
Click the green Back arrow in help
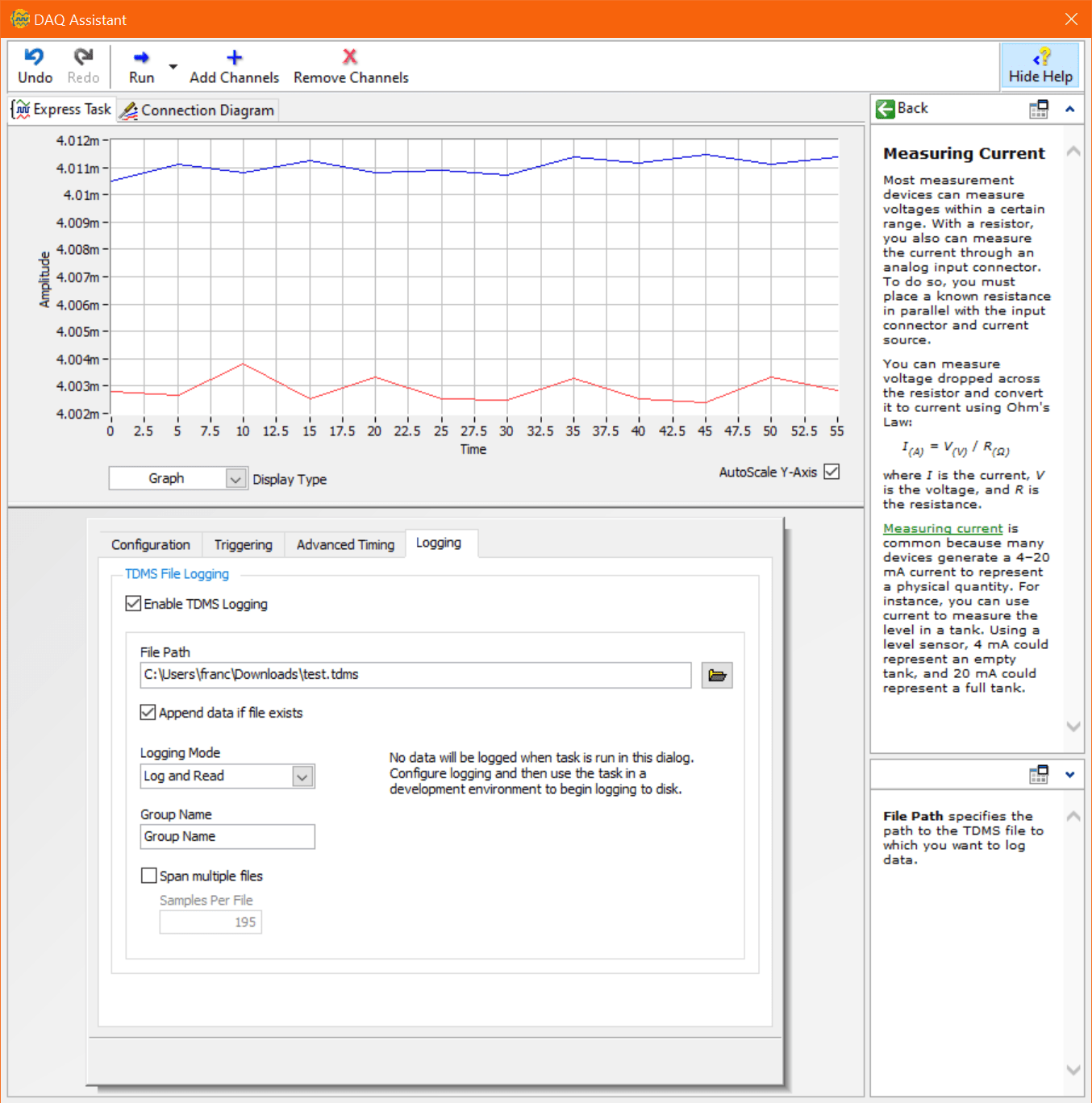point(886,109)
